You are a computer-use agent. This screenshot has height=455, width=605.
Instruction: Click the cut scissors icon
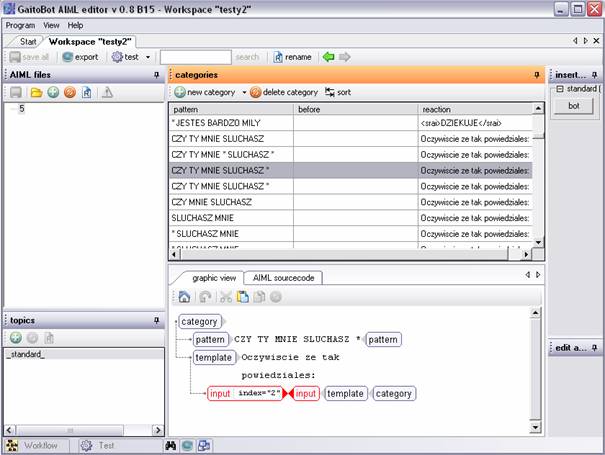point(225,297)
